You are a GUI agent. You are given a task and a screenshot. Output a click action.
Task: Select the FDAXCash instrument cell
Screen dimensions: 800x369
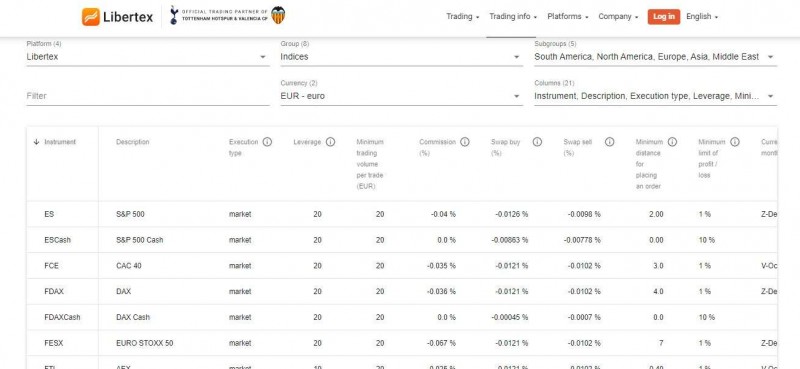pyautogui.click(x=62, y=317)
